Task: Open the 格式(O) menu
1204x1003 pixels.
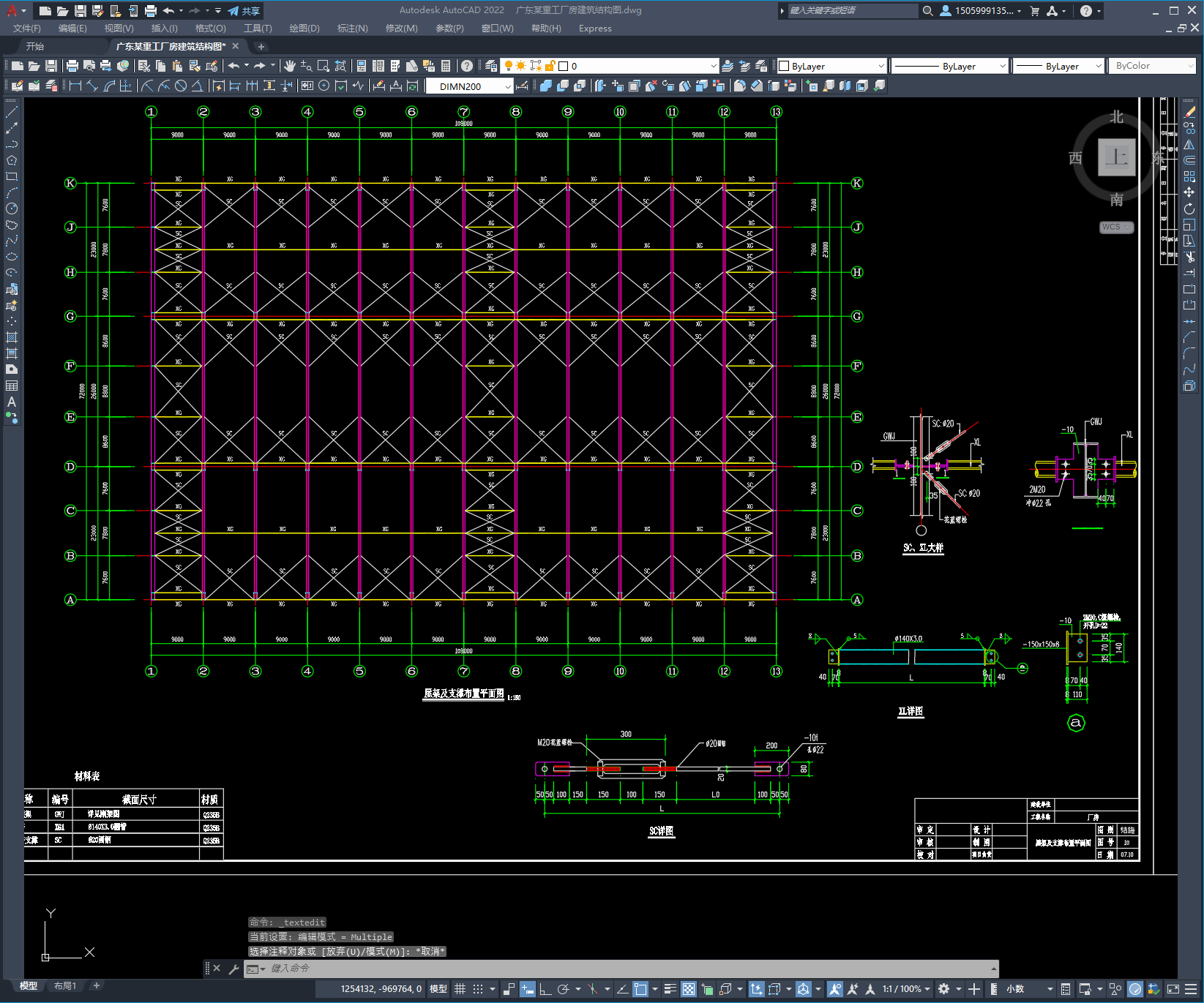Action: tap(210, 29)
